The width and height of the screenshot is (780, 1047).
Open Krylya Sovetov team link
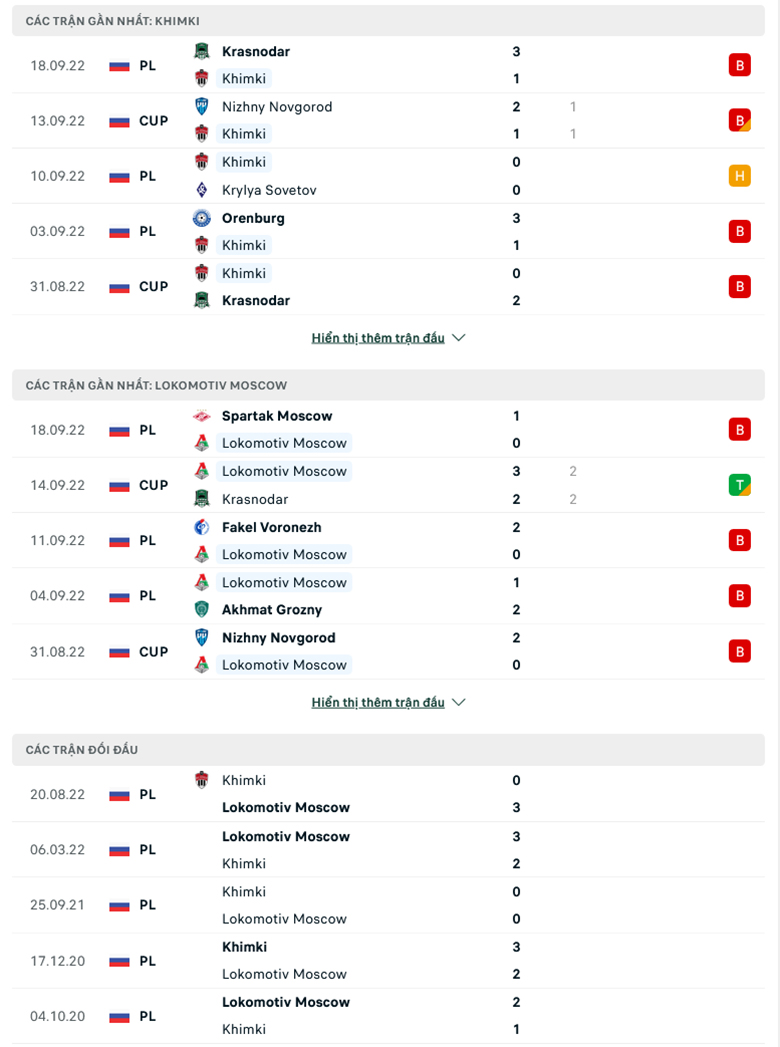tap(269, 190)
